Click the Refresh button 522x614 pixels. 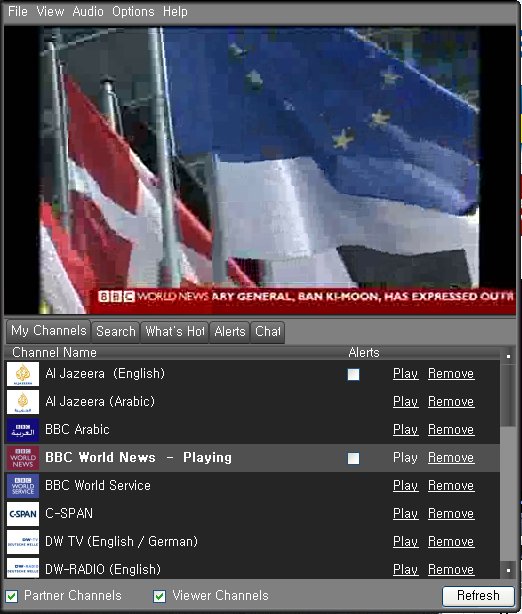pos(478,596)
